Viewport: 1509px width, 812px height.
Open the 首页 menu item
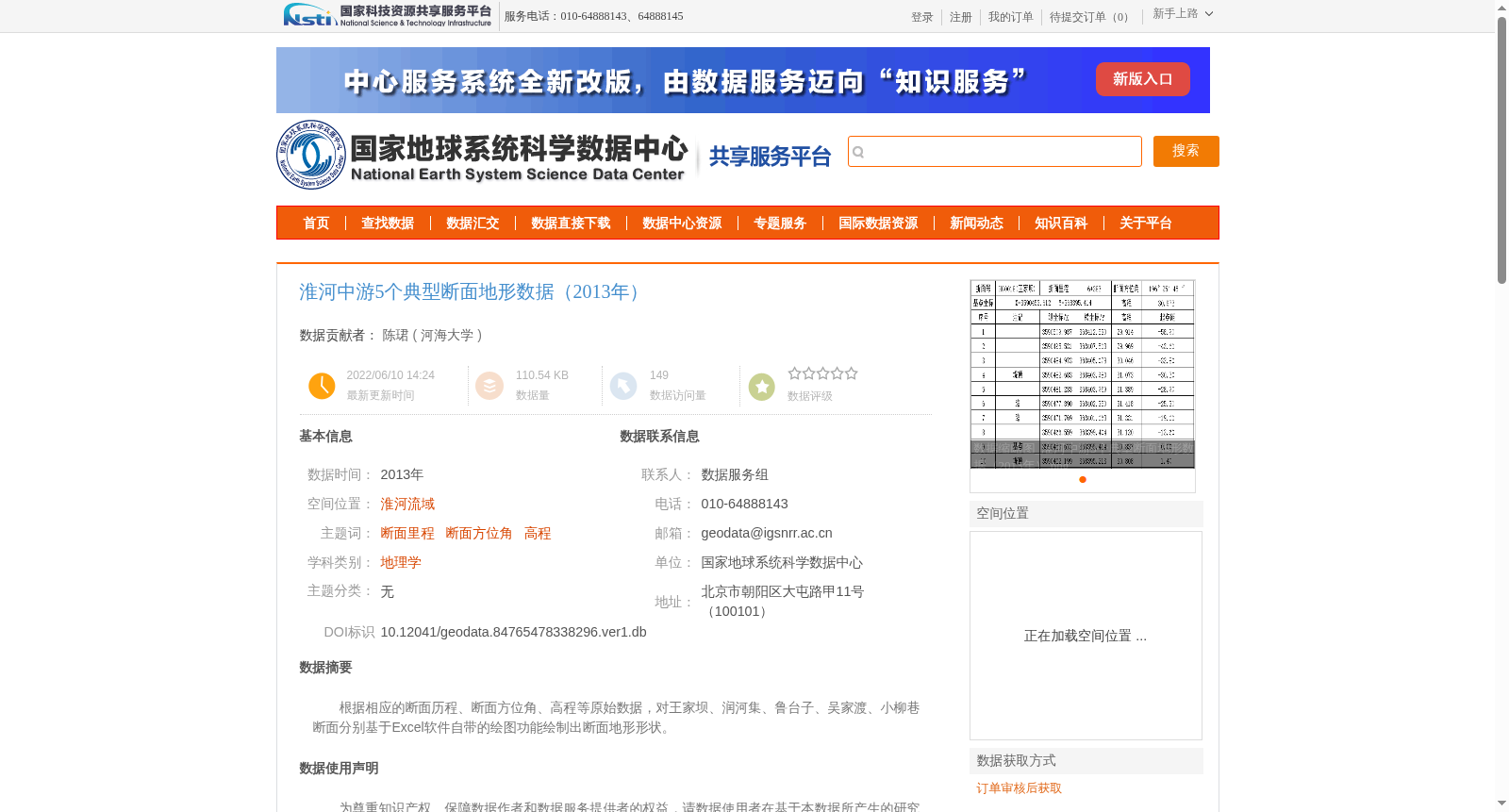(x=316, y=224)
